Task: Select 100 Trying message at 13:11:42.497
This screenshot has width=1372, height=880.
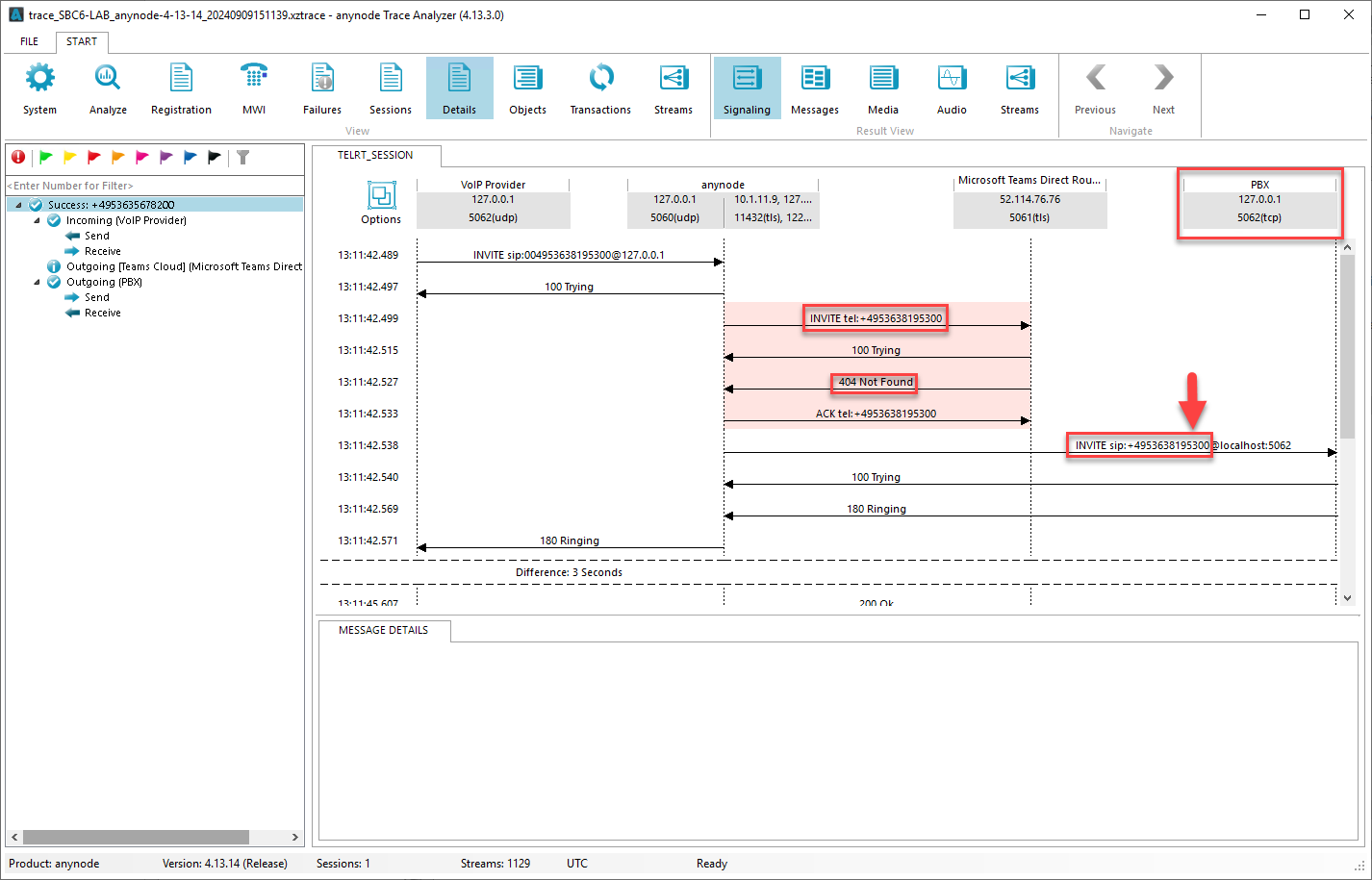Action: point(569,287)
